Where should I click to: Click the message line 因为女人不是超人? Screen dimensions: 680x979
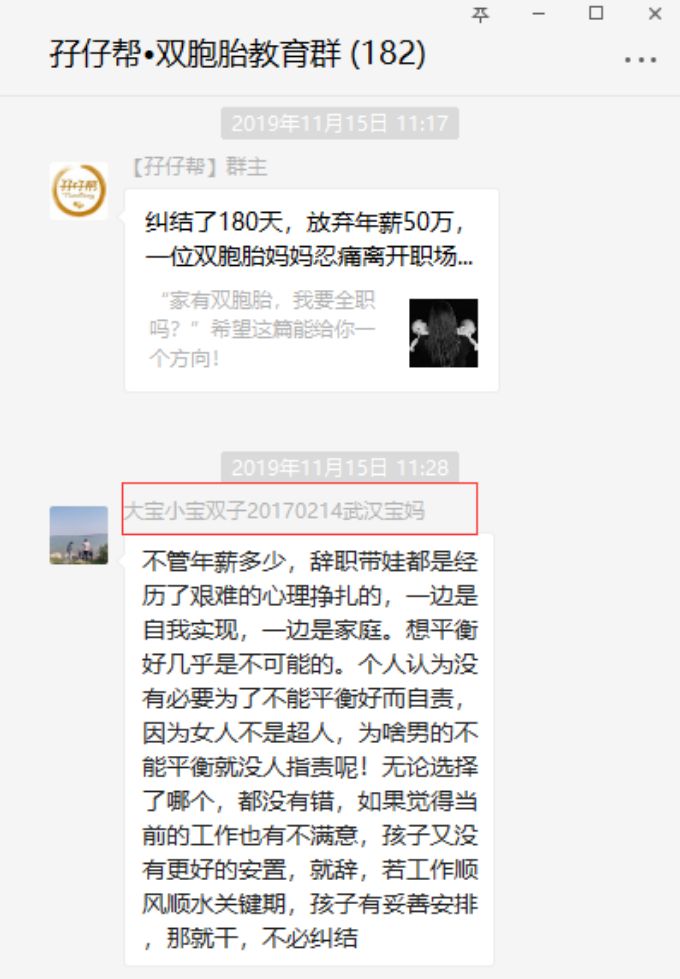click(x=310, y=732)
